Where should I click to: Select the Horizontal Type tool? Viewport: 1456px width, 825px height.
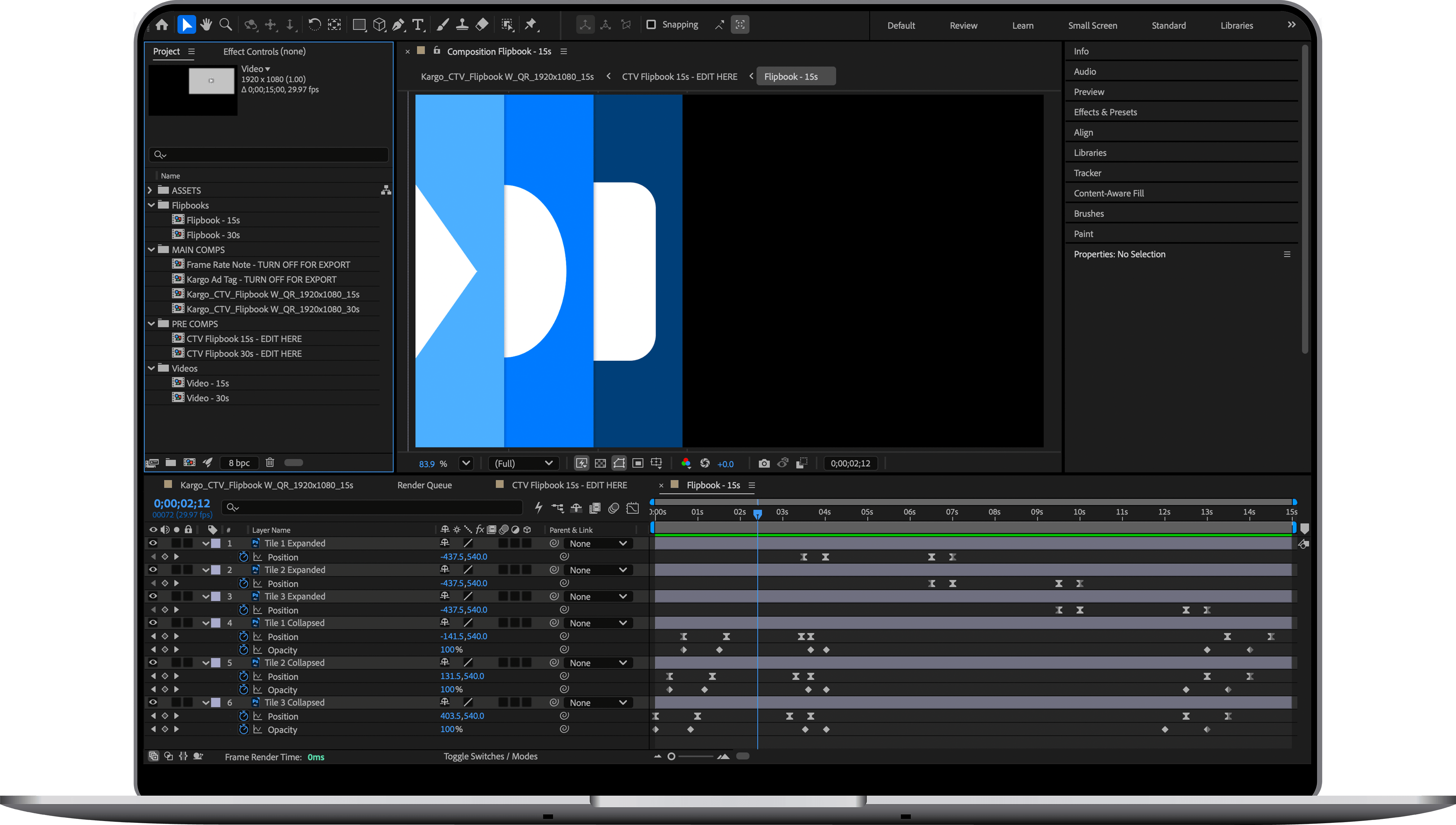[x=418, y=24]
